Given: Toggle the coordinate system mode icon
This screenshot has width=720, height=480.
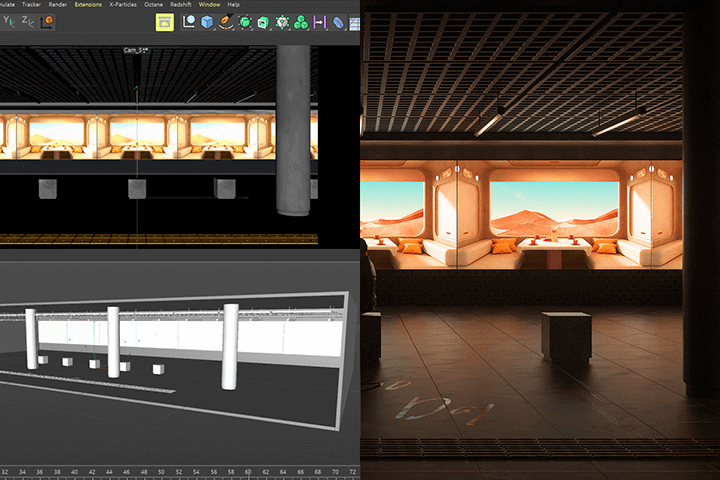Looking at the screenshot, I should [x=46, y=21].
